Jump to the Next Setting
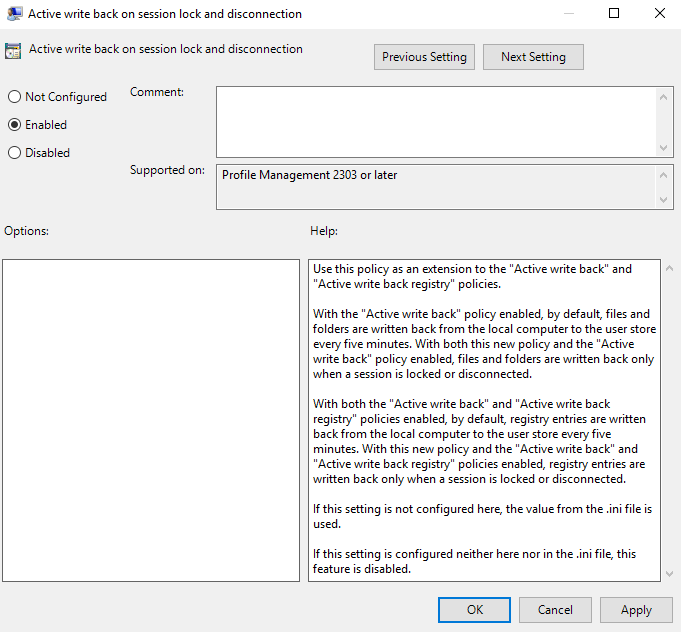Image resolution: width=681 pixels, height=632 pixels. [533, 57]
